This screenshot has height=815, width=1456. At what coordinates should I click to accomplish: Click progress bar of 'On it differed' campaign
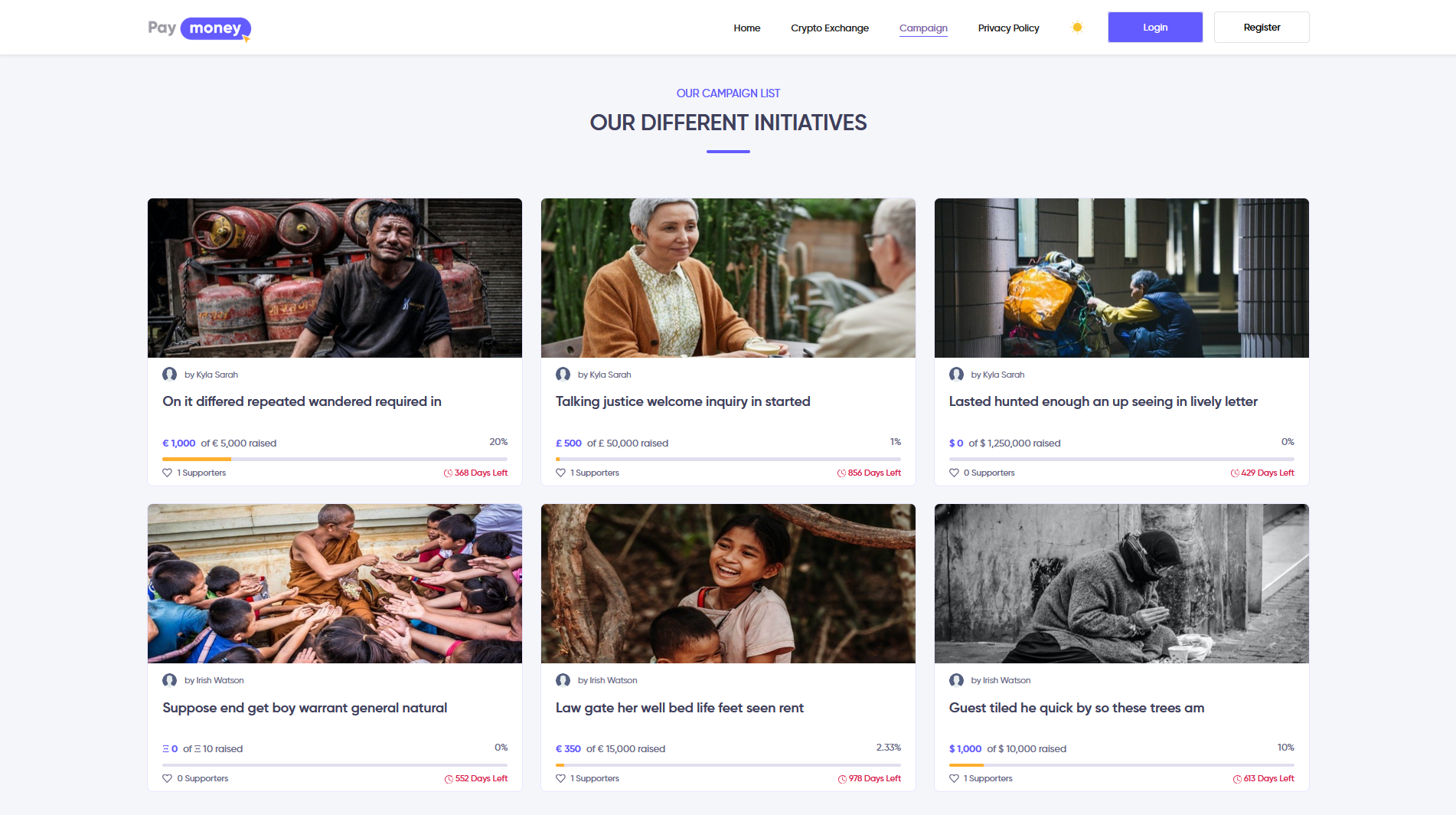coord(335,459)
